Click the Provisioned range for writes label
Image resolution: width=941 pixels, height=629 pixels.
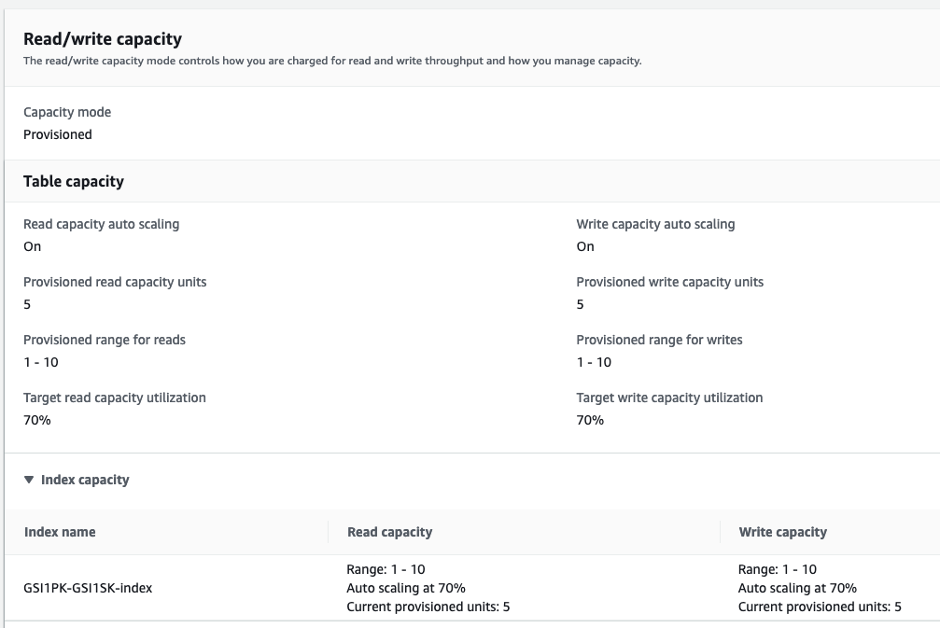pos(659,340)
